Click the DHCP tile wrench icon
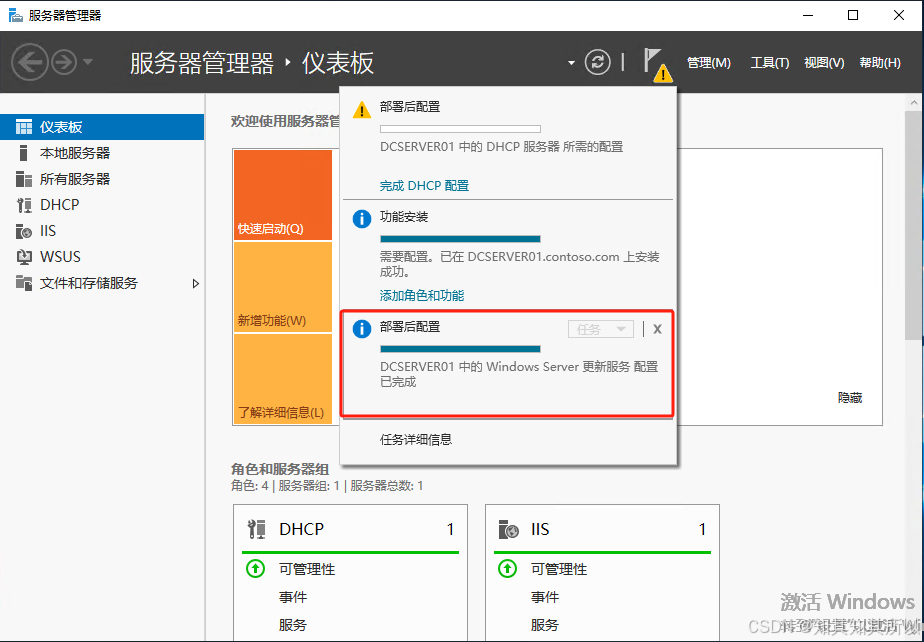This screenshot has width=924, height=642. pyautogui.click(x=257, y=529)
